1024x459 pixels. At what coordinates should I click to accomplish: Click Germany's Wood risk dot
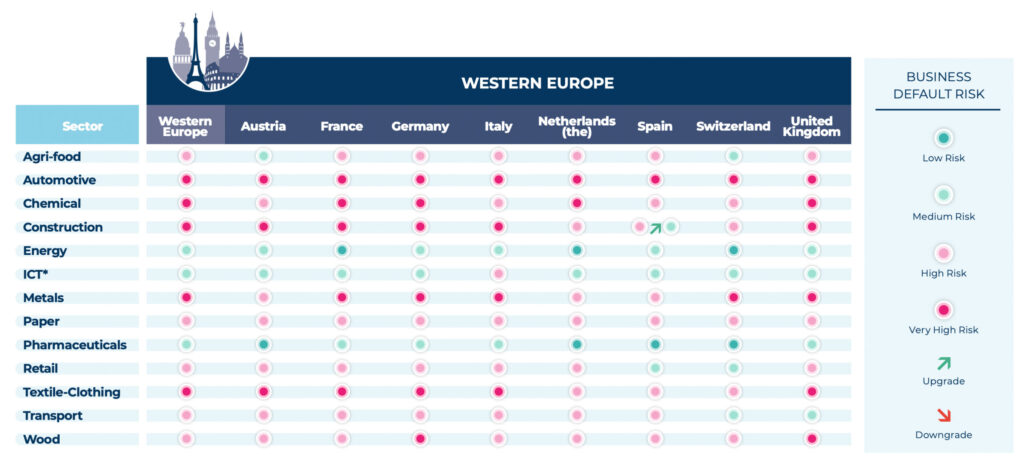tap(420, 439)
